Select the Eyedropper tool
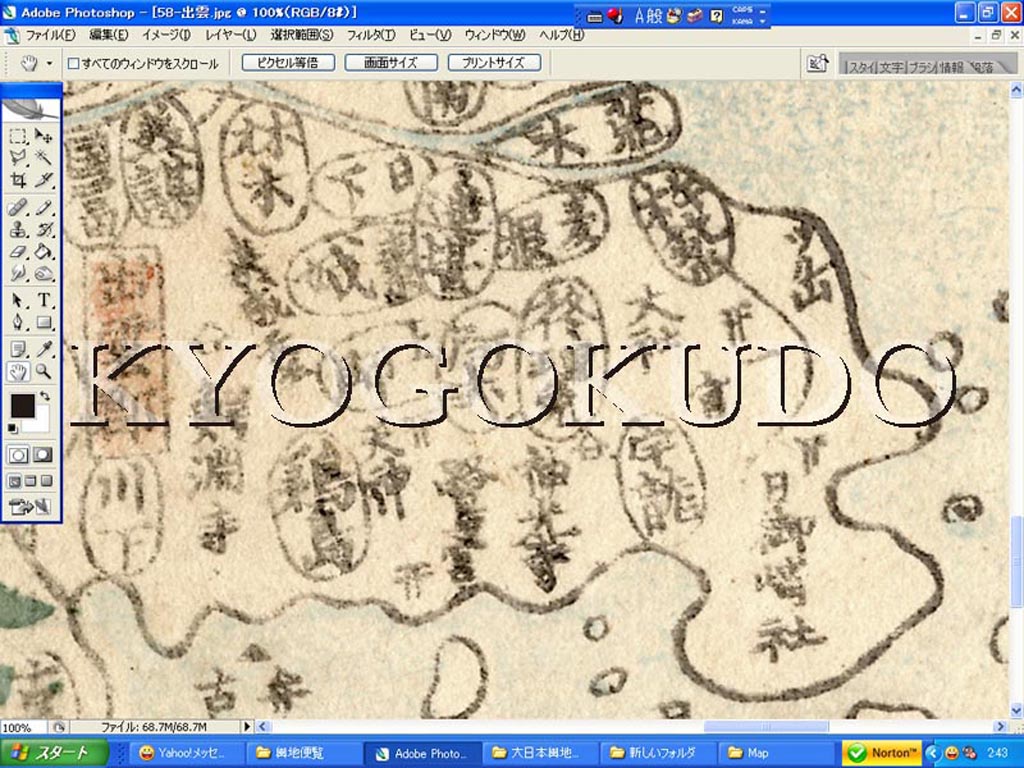This screenshot has height=768, width=1024. [43, 350]
